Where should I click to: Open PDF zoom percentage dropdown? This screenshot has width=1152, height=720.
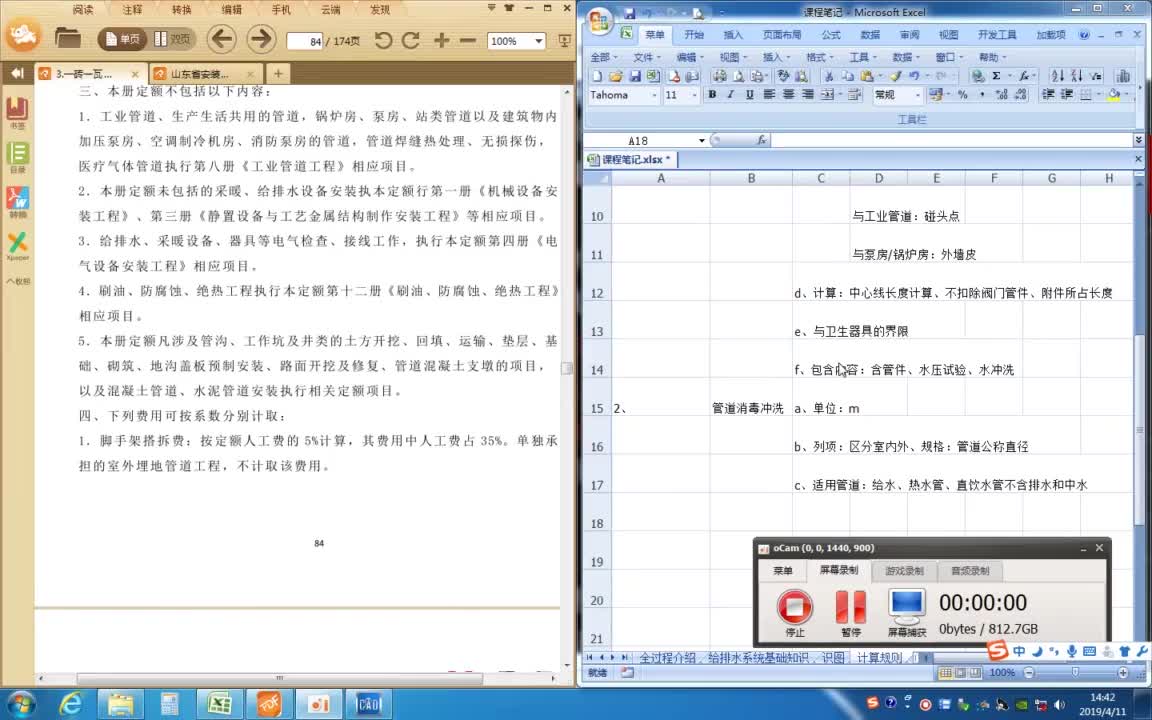pyautogui.click(x=538, y=41)
